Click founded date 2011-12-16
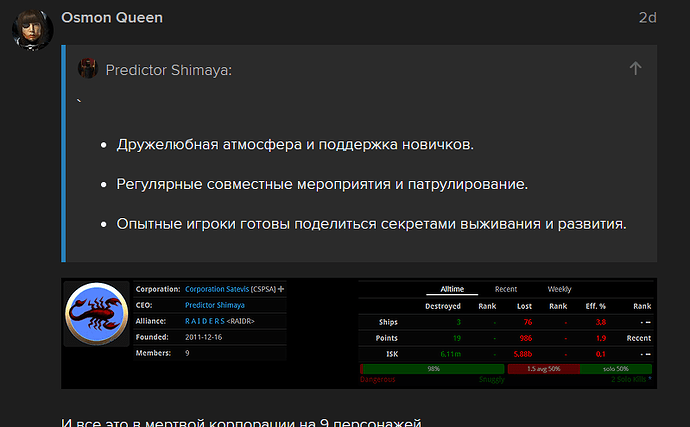 coord(203,337)
